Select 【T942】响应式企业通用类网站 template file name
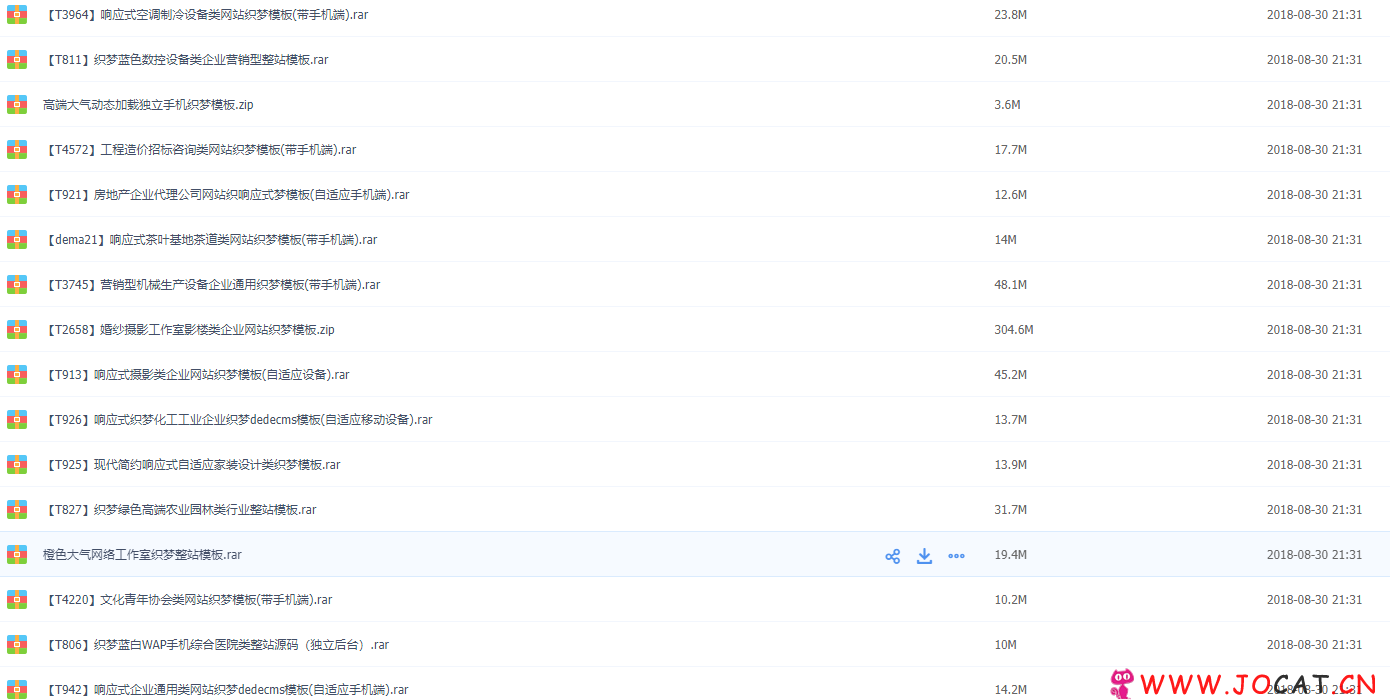The height and width of the screenshot is (700, 1390). point(226,690)
